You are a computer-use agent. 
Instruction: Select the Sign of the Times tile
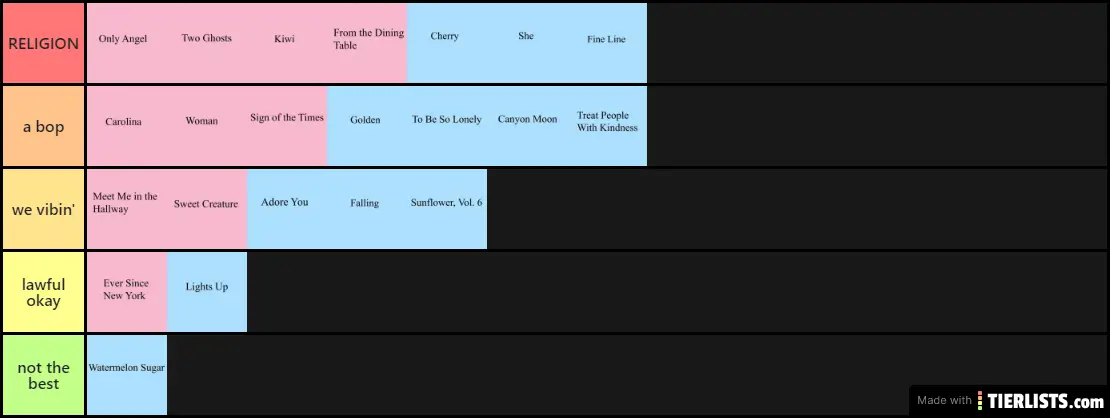287,126
